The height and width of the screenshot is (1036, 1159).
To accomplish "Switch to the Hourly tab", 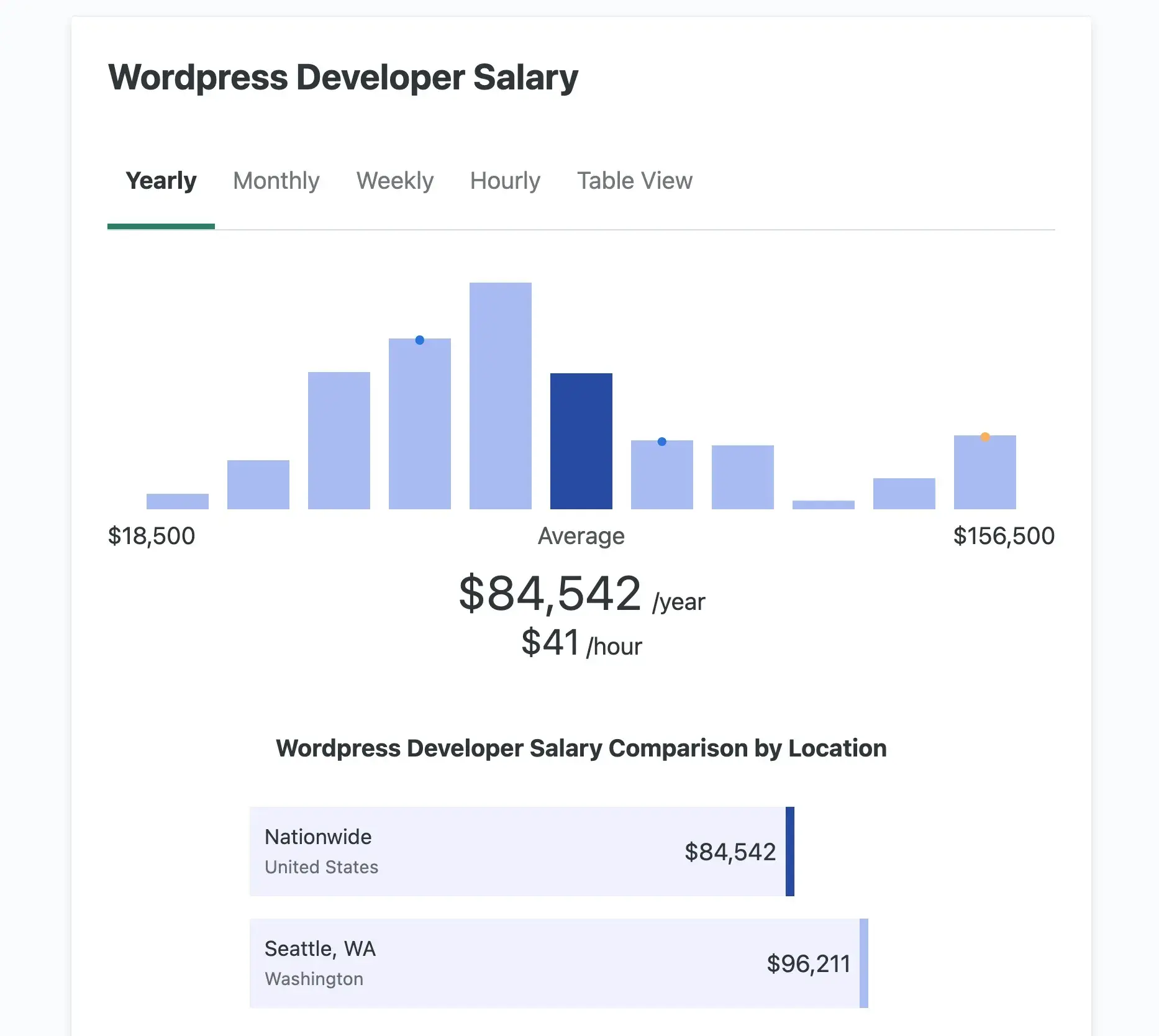I will click(x=505, y=181).
